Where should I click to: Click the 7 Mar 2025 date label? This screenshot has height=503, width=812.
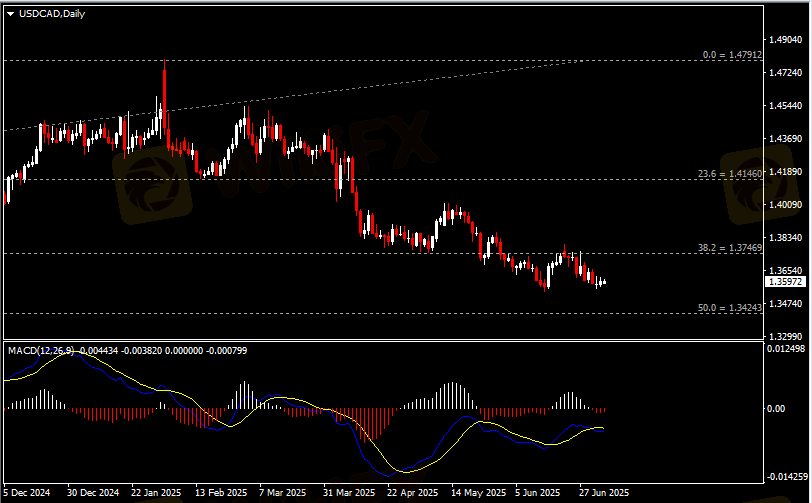pos(282,492)
